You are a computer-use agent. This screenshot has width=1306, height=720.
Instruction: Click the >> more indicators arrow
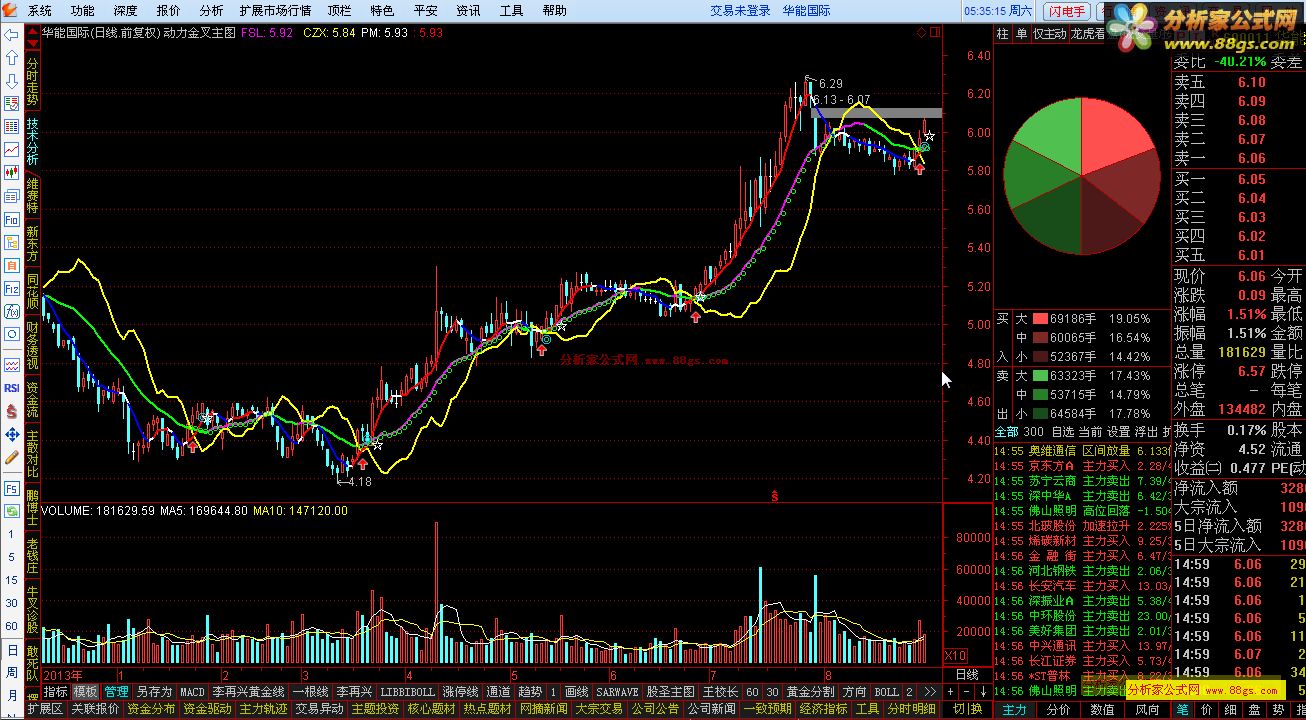[x=930, y=692]
